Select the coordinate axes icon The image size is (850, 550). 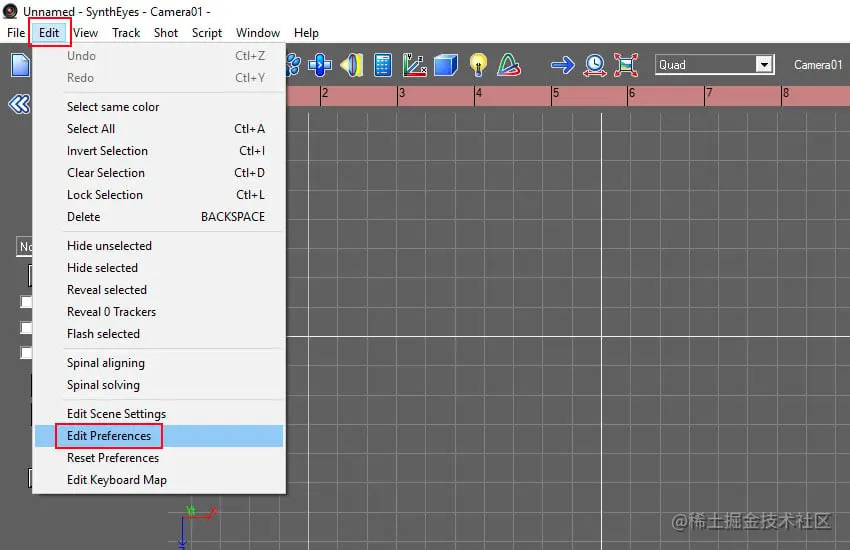415,65
